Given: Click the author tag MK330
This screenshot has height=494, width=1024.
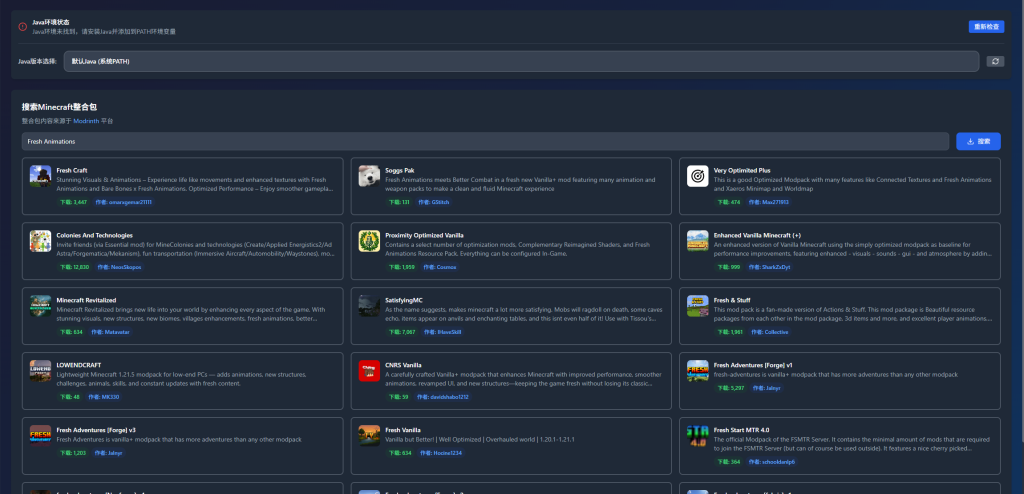Looking at the screenshot, I should [x=104, y=397].
